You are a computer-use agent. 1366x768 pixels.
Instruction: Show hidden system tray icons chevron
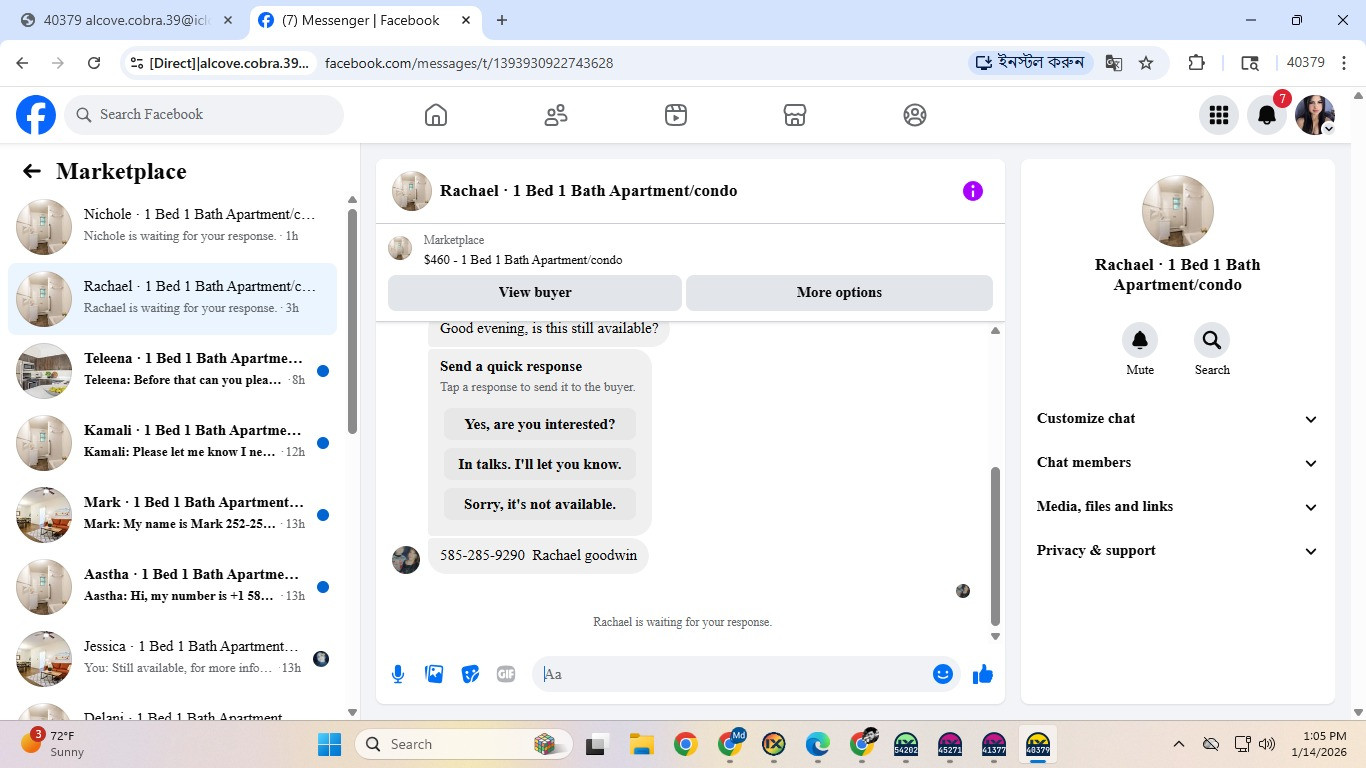[1179, 744]
